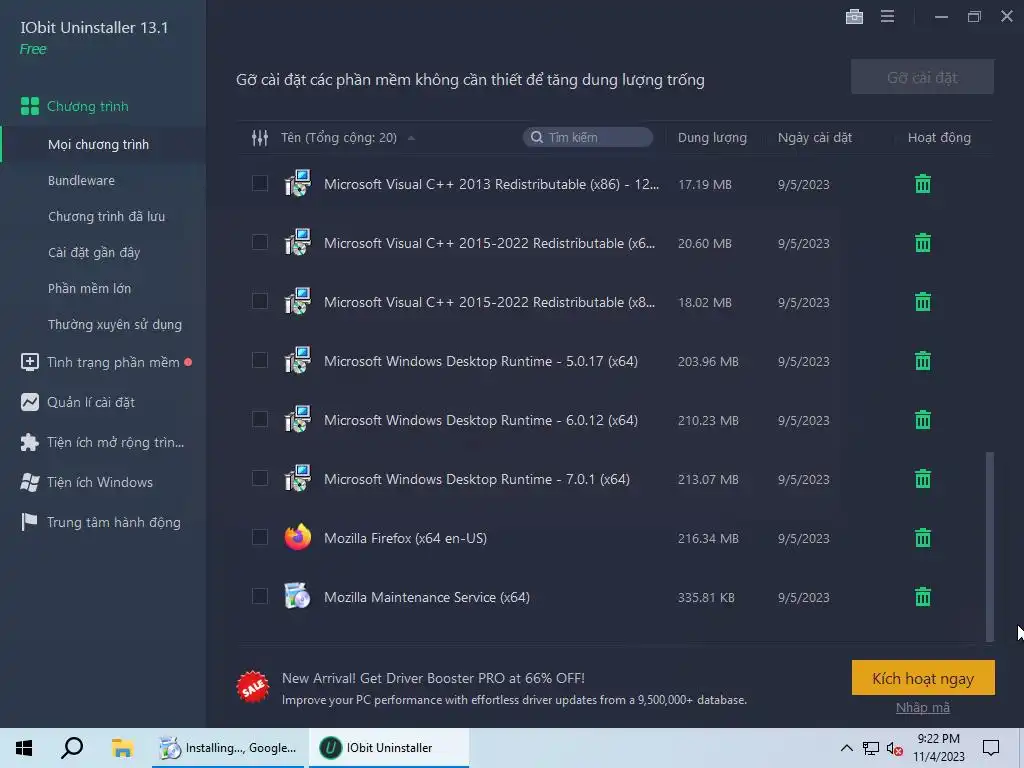Open Tiện ích mở rộng trình duyệt section
This screenshot has width=1024, height=768.
pos(103,442)
